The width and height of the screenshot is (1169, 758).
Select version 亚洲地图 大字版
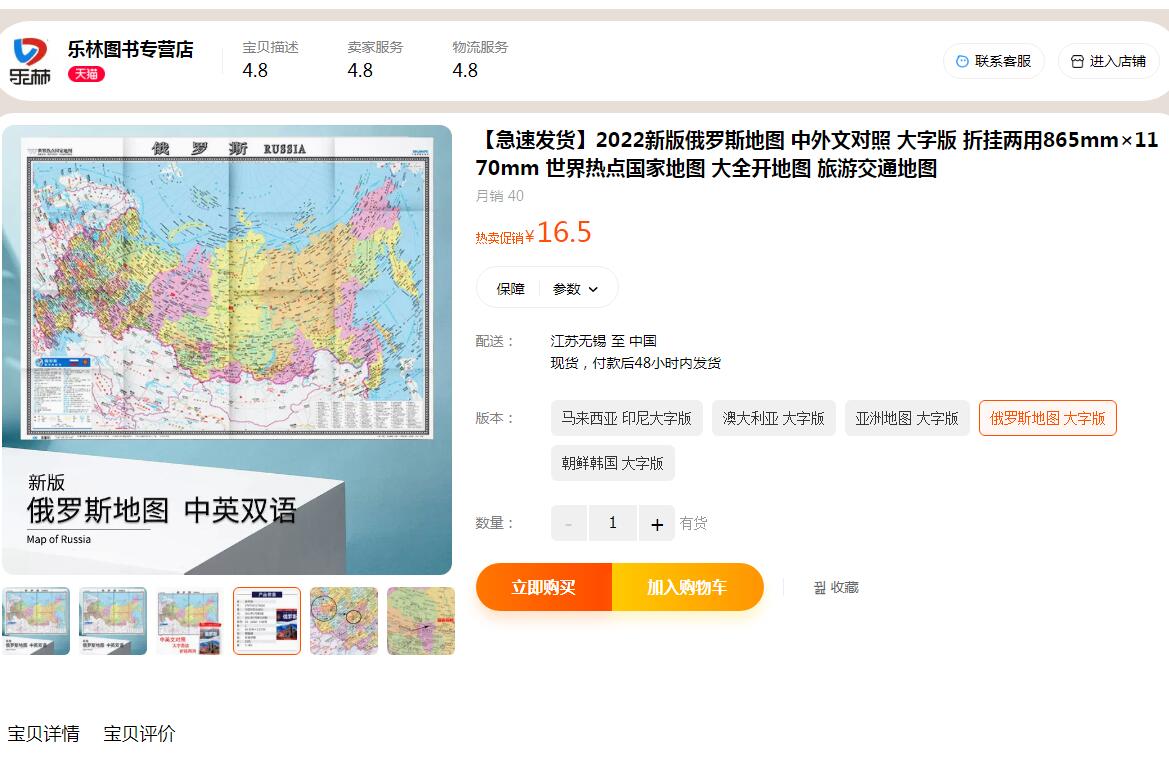point(907,418)
